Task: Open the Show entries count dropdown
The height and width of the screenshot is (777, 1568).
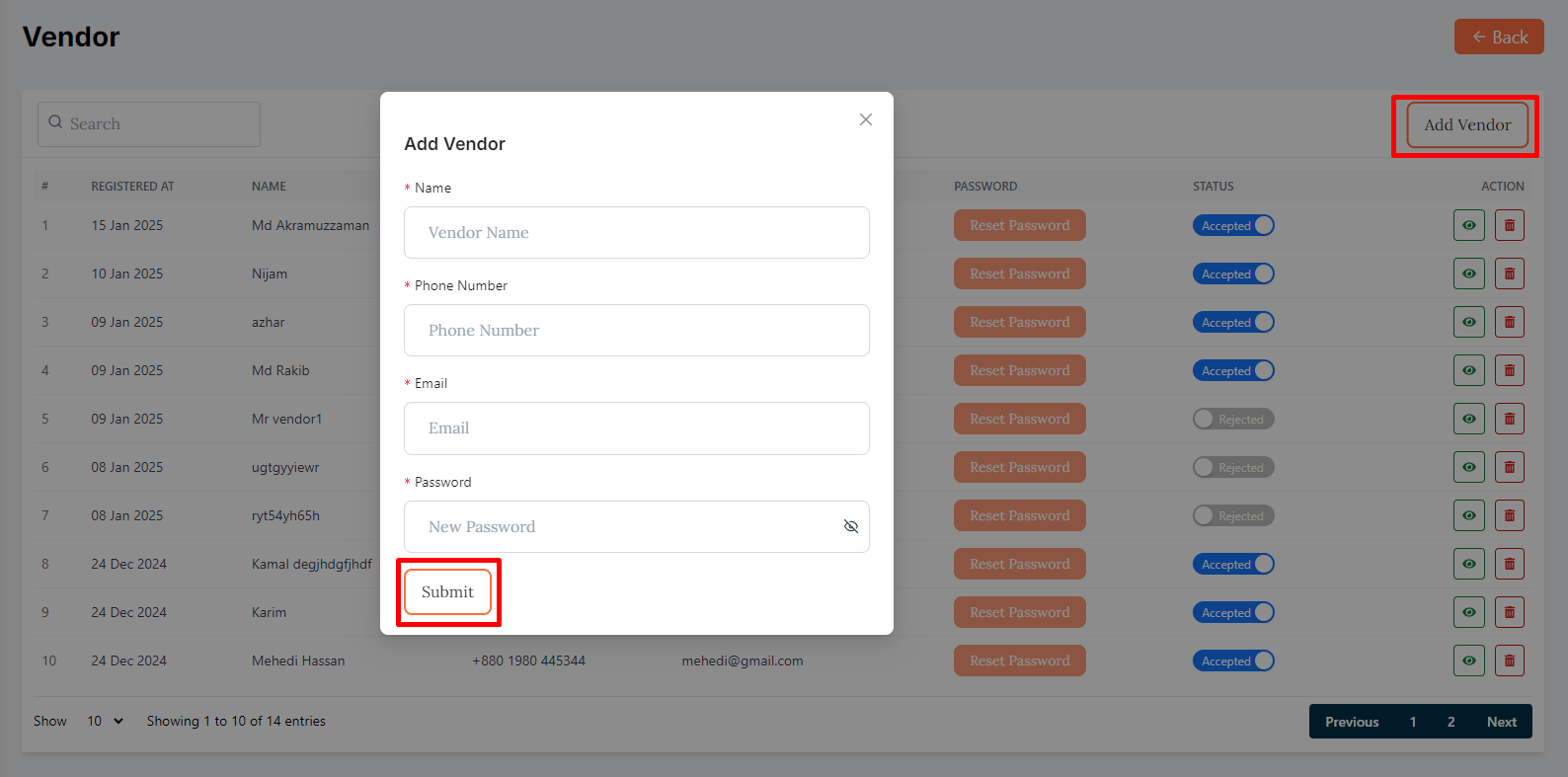Action: (105, 721)
